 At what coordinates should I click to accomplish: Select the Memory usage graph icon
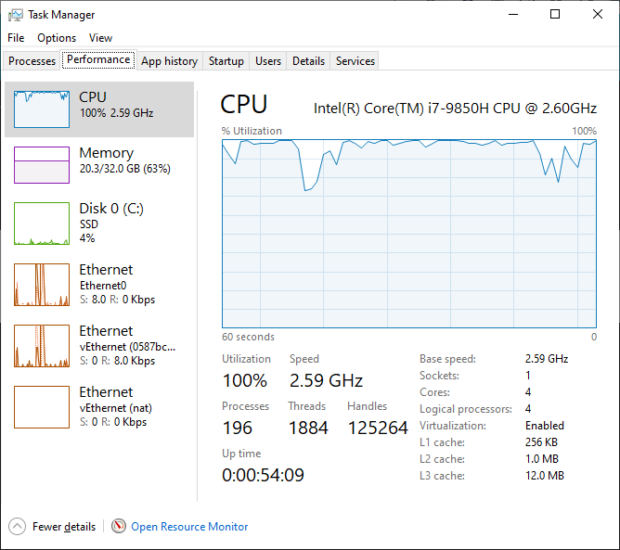(x=41, y=164)
